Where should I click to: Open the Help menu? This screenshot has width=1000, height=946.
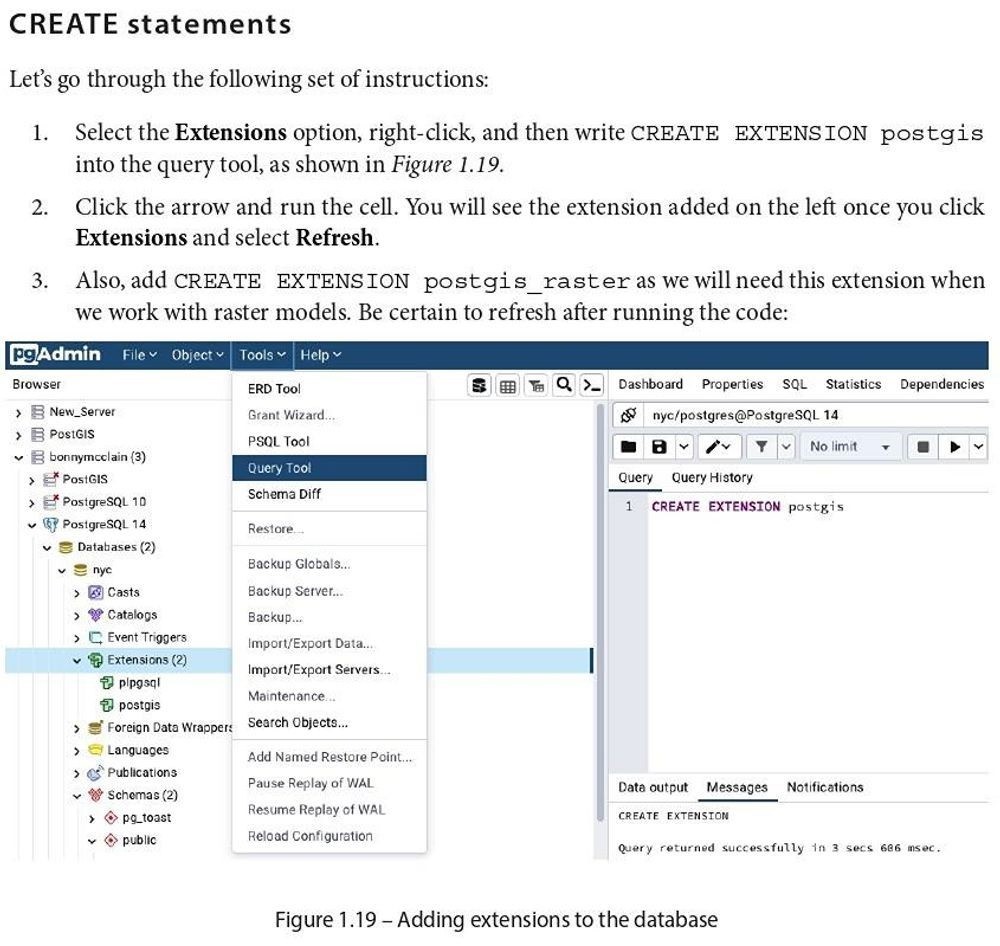[320, 355]
